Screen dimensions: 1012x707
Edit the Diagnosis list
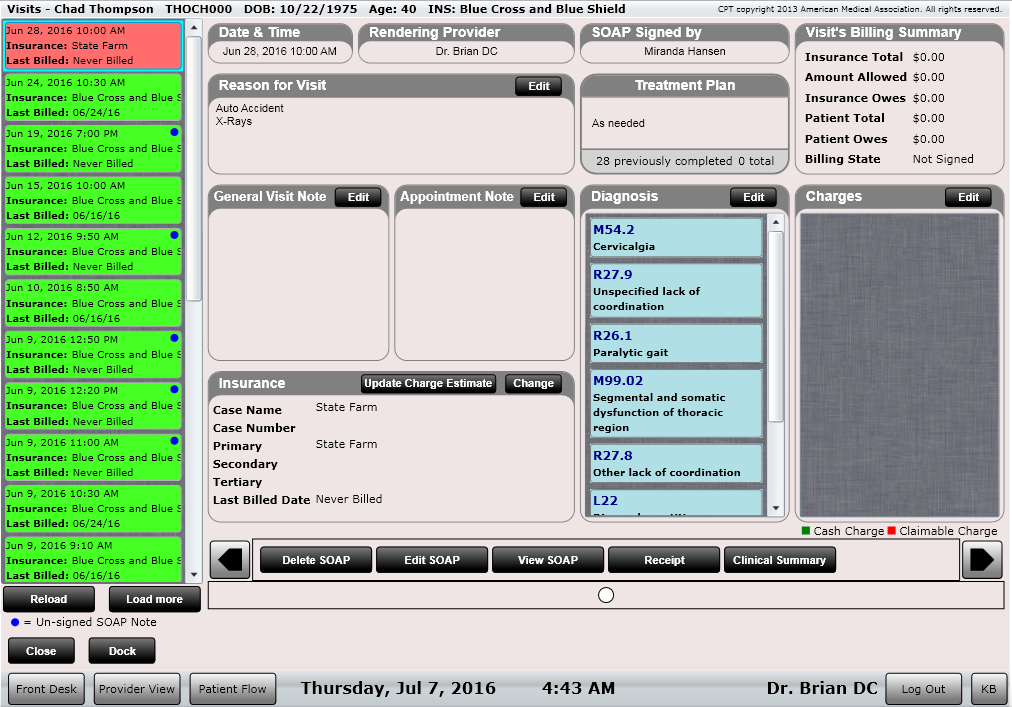coord(752,197)
